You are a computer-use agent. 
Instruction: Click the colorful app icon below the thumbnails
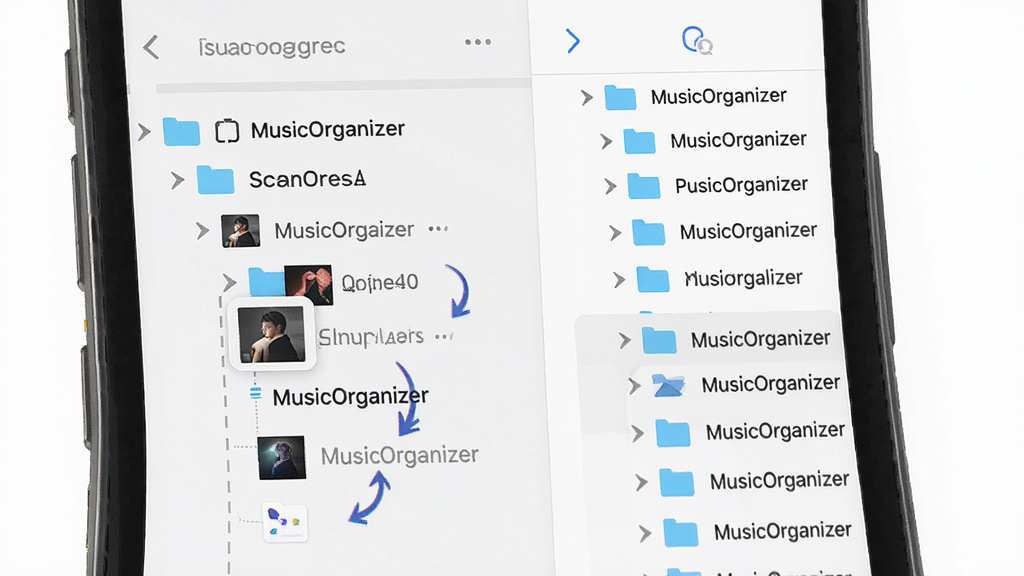(285, 522)
